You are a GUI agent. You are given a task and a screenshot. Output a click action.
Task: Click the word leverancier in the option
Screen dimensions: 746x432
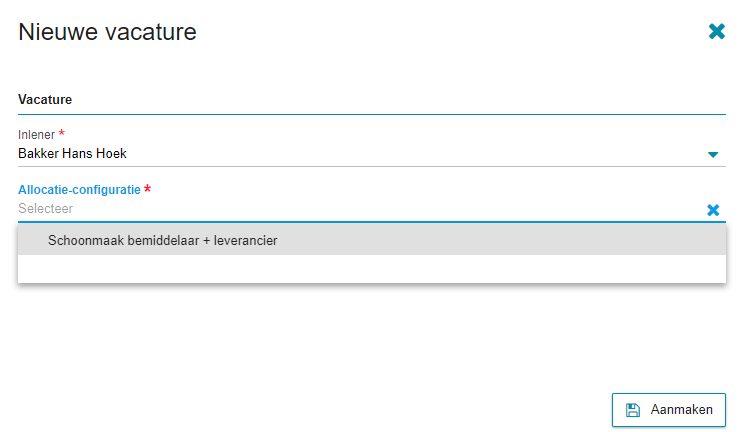(245, 240)
